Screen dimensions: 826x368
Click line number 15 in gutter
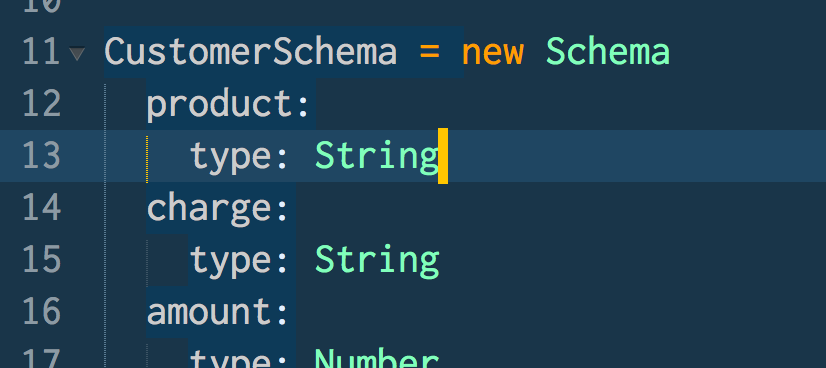(x=42, y=260)
